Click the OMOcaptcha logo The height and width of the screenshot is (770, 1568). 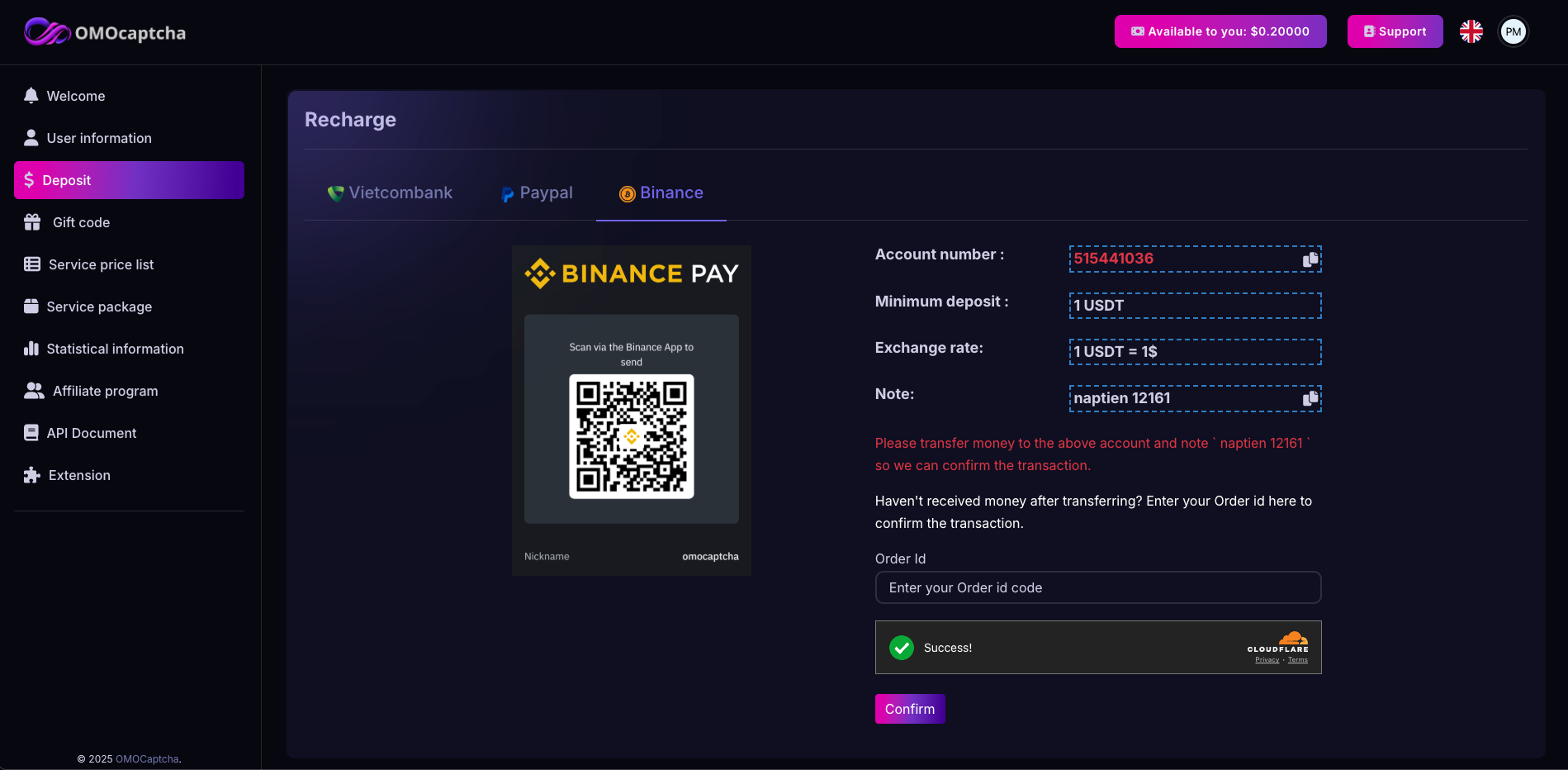(105, 32)
